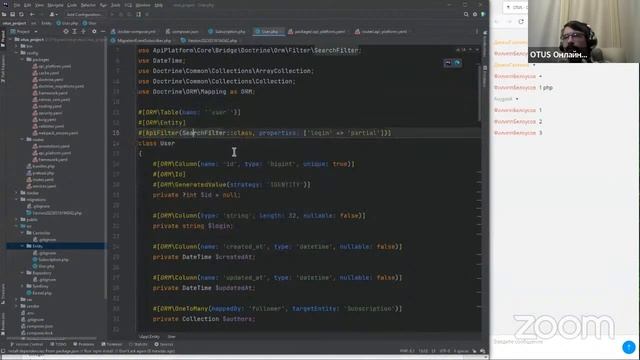Open the TODO tool window

59,344
